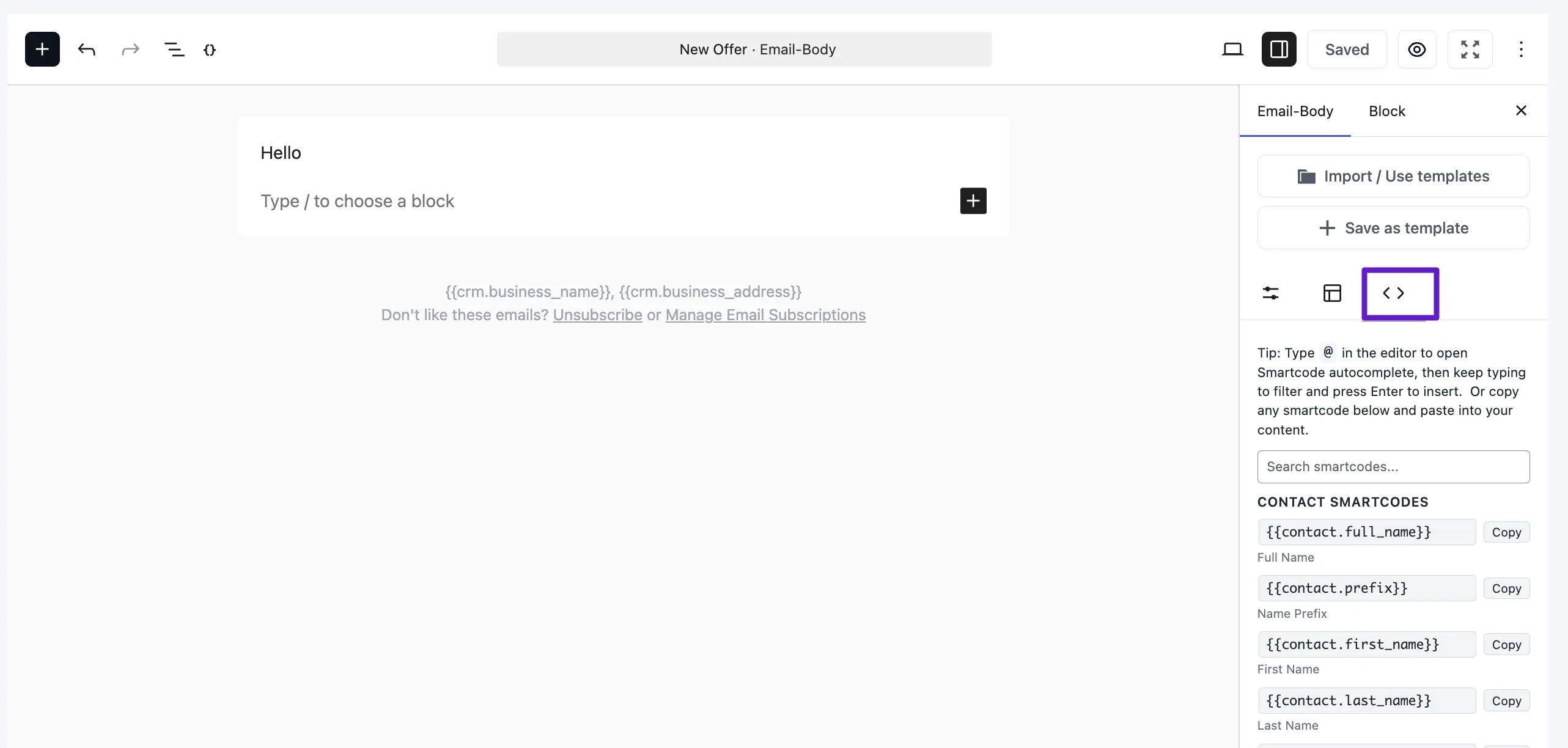Click the Unsubscribe link

tap(597, 315)
